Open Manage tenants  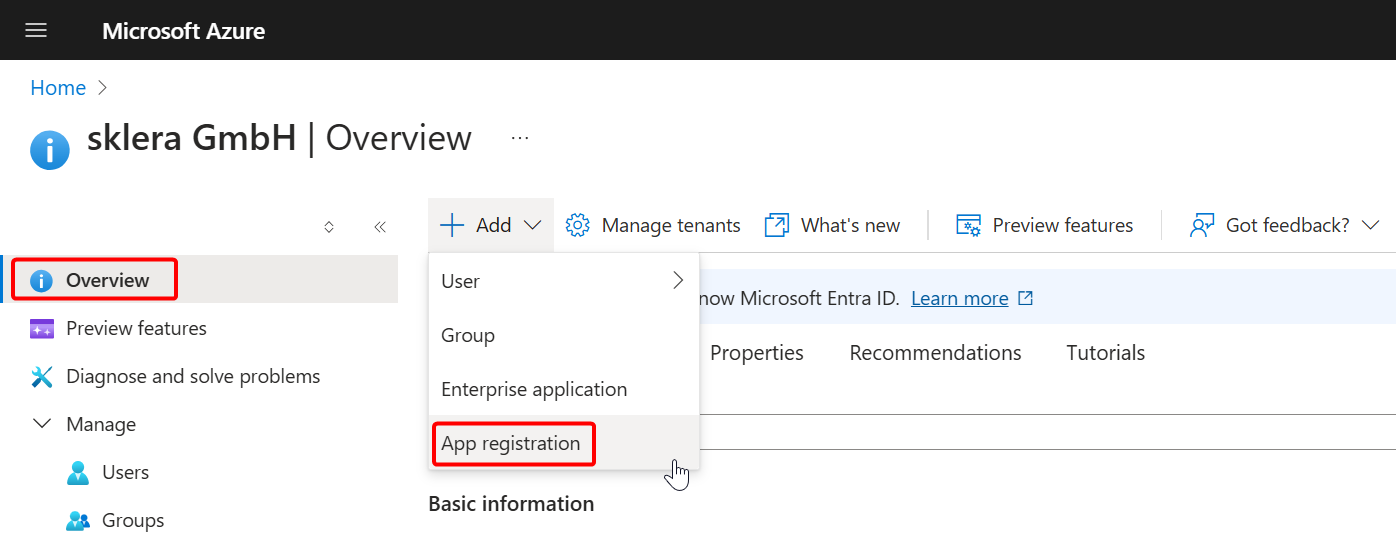[653, 225]
